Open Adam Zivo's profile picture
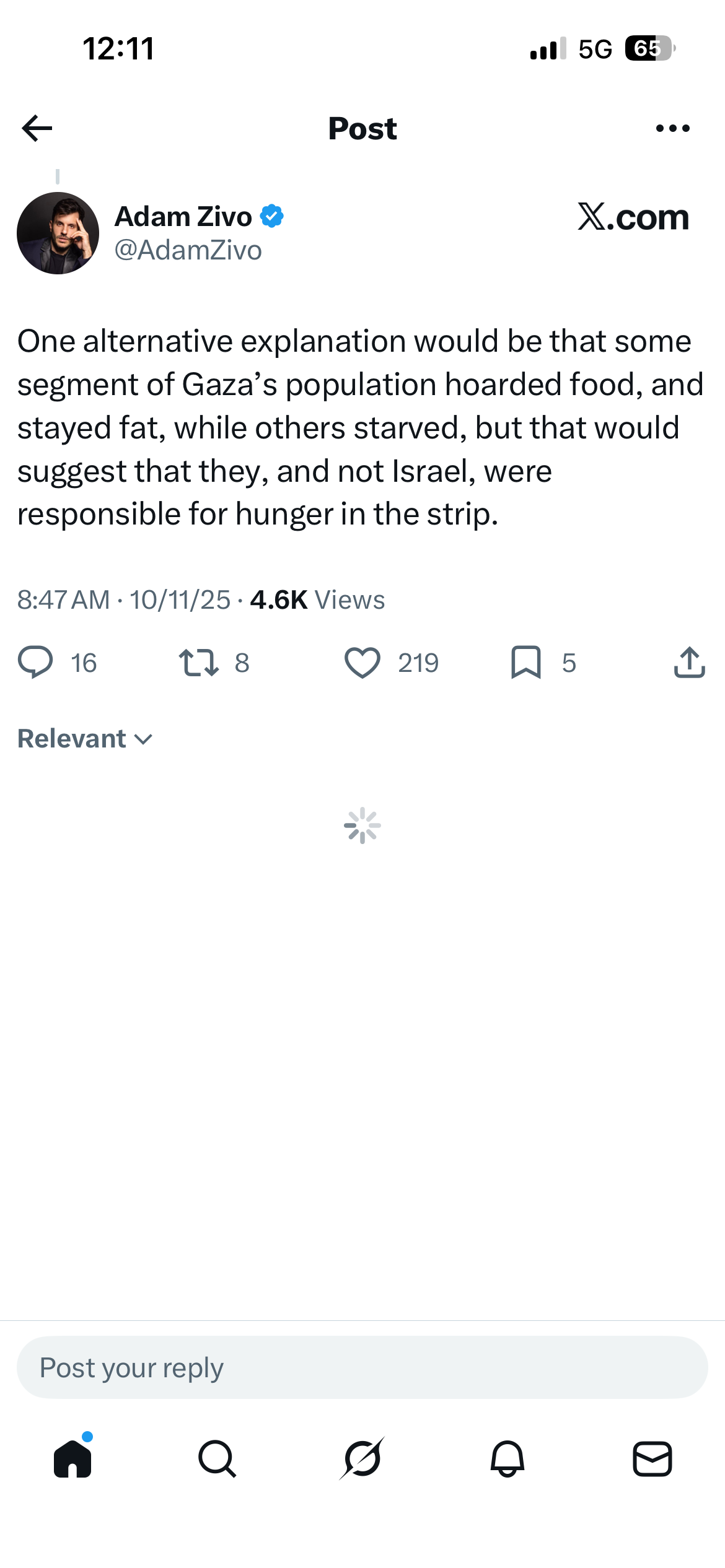The width and height of the screenshot is (725, 1568). coord(58,233)
